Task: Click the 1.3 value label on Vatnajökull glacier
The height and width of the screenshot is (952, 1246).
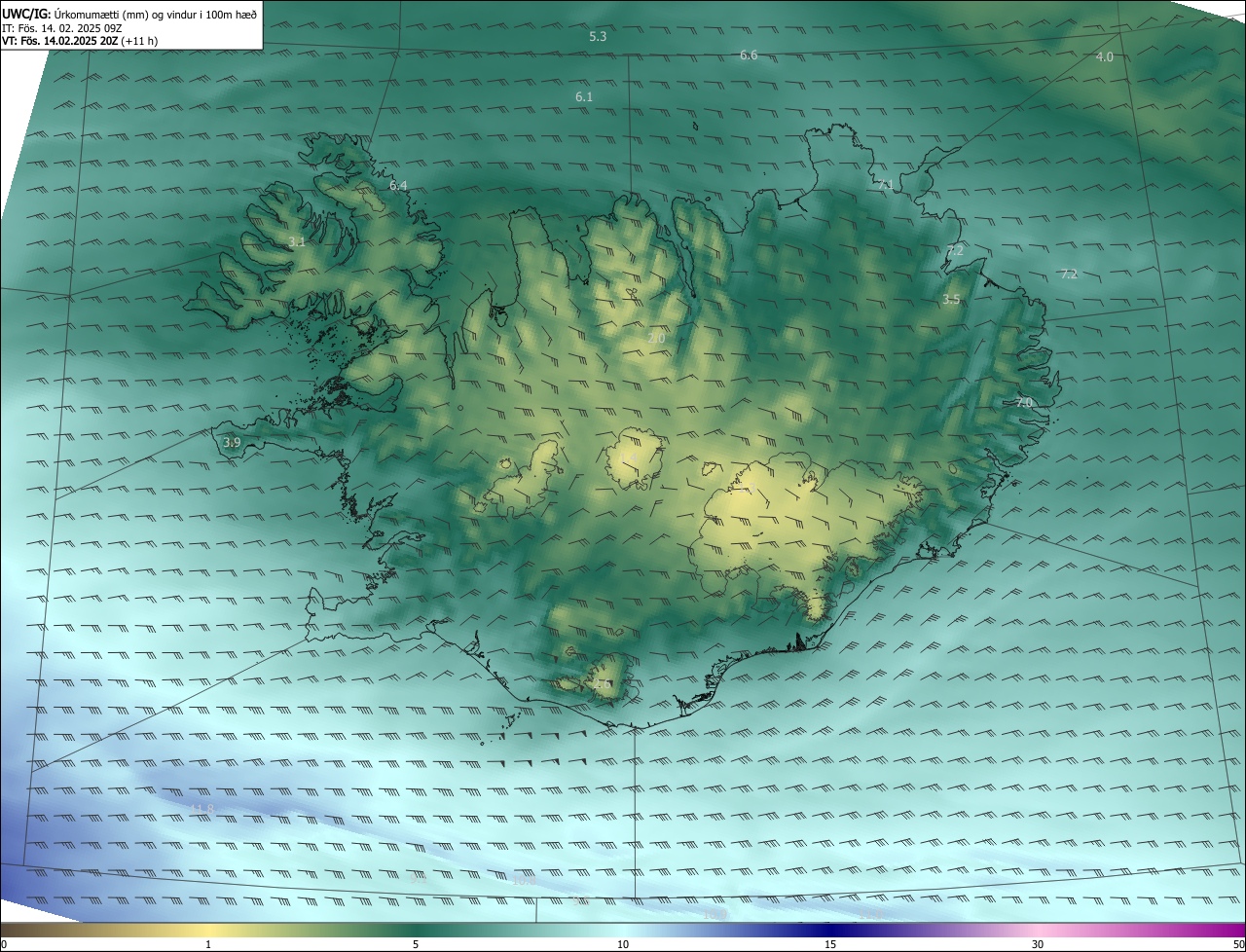Action: pyautogui.click(x=747, y=490)
